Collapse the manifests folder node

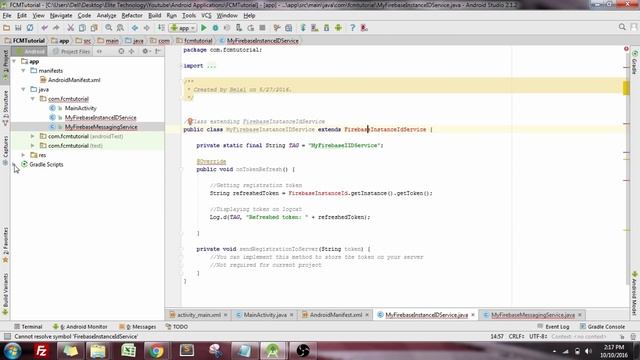pos(24,71)
